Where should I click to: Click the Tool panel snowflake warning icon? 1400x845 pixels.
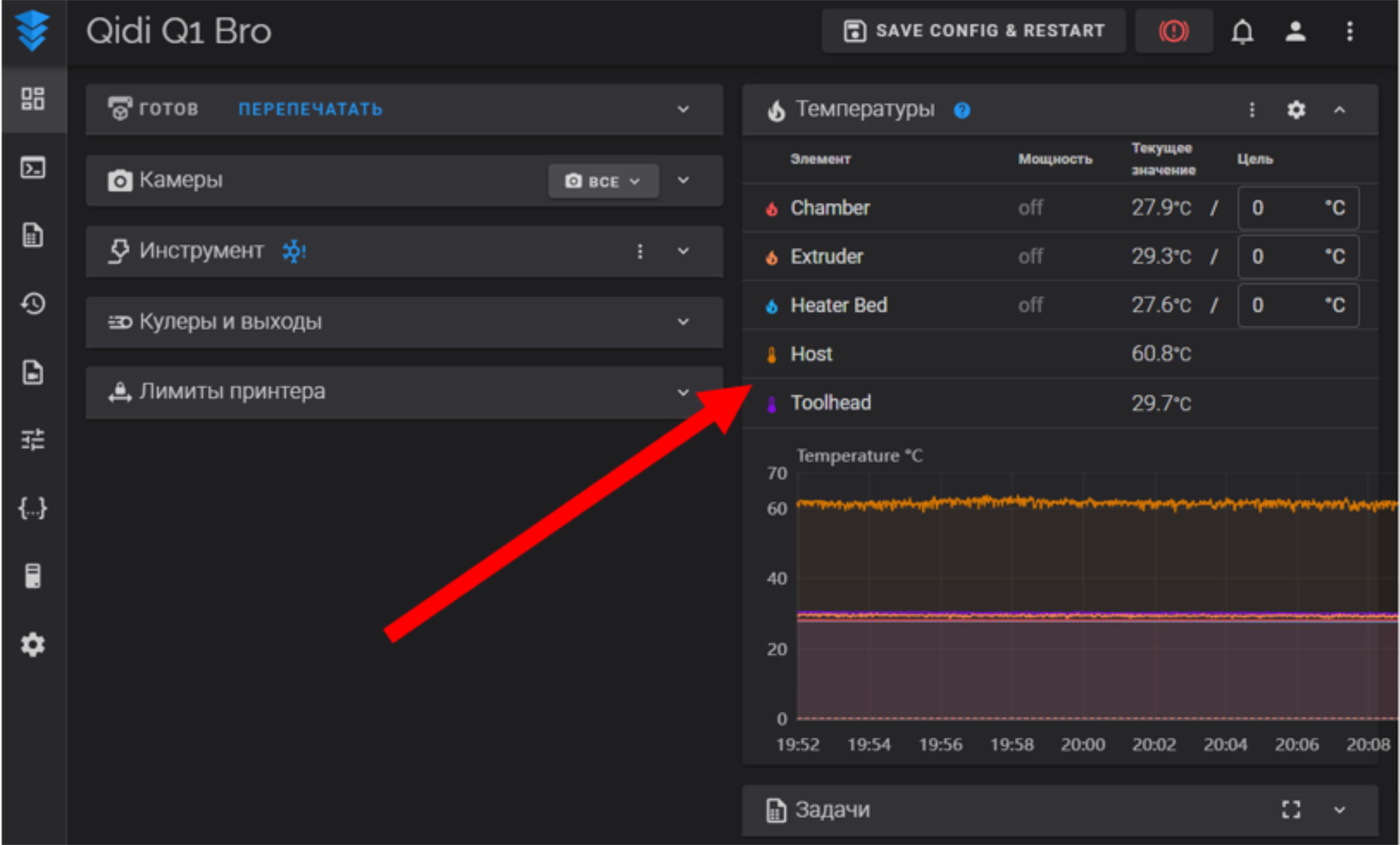click(x=294, y=251)
